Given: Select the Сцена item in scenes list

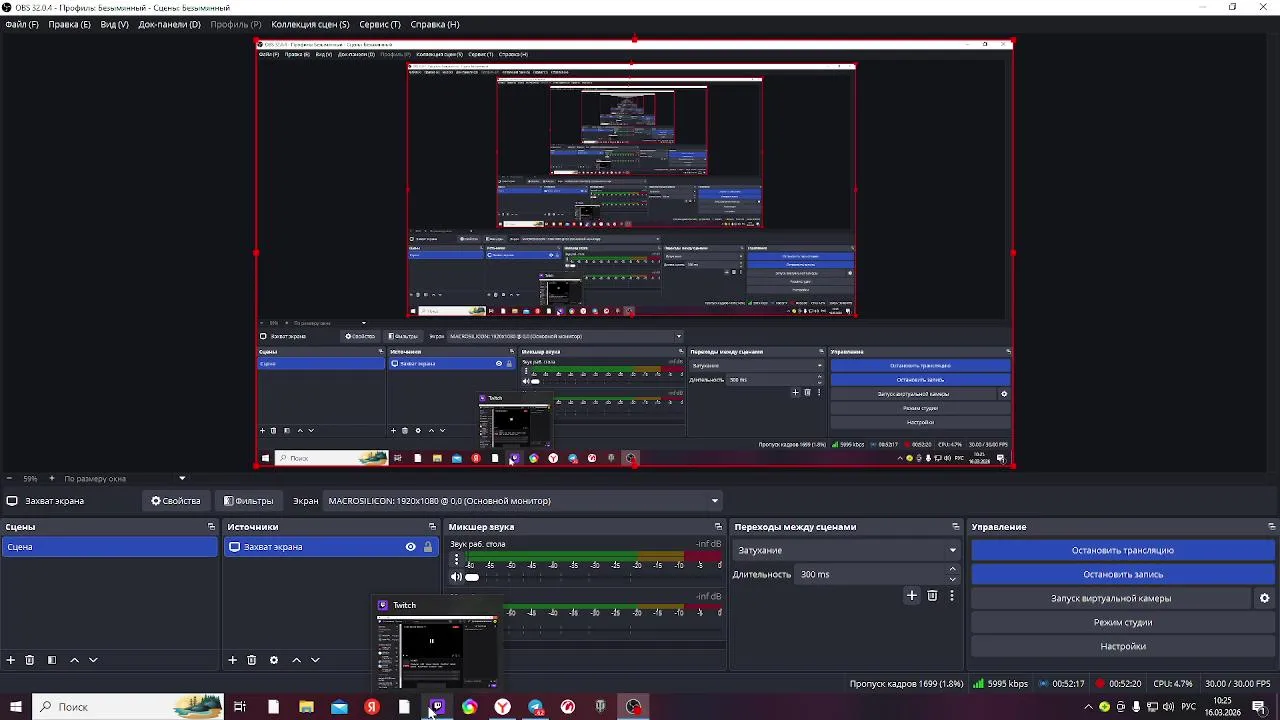Looking at the screenshot, I should [x=109, y=547].
